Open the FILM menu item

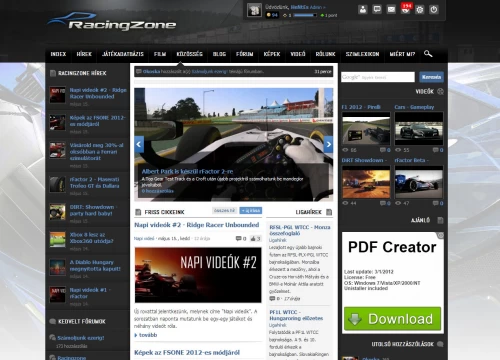coord(160,54)
